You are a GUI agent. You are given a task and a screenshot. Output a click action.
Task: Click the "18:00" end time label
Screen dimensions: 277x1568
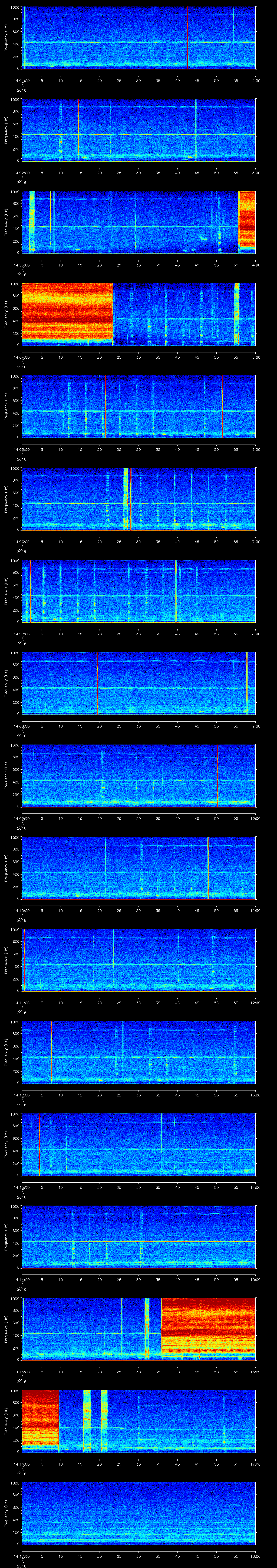pyautogui.click(x=255, y=1556)
